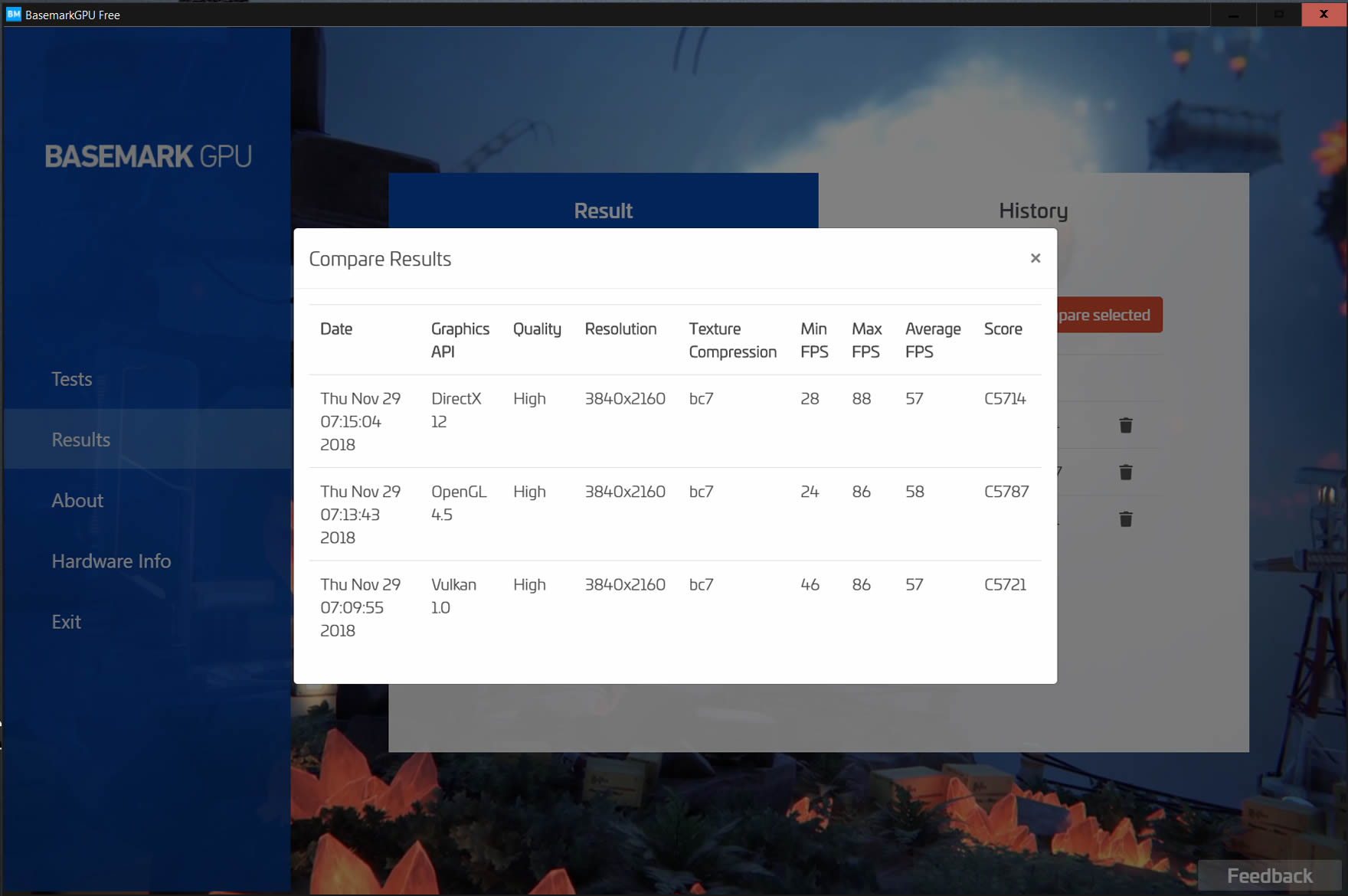
Task: Delete third history entry with trash icon
Action: pyautogui.click(x=1125, y=518)
